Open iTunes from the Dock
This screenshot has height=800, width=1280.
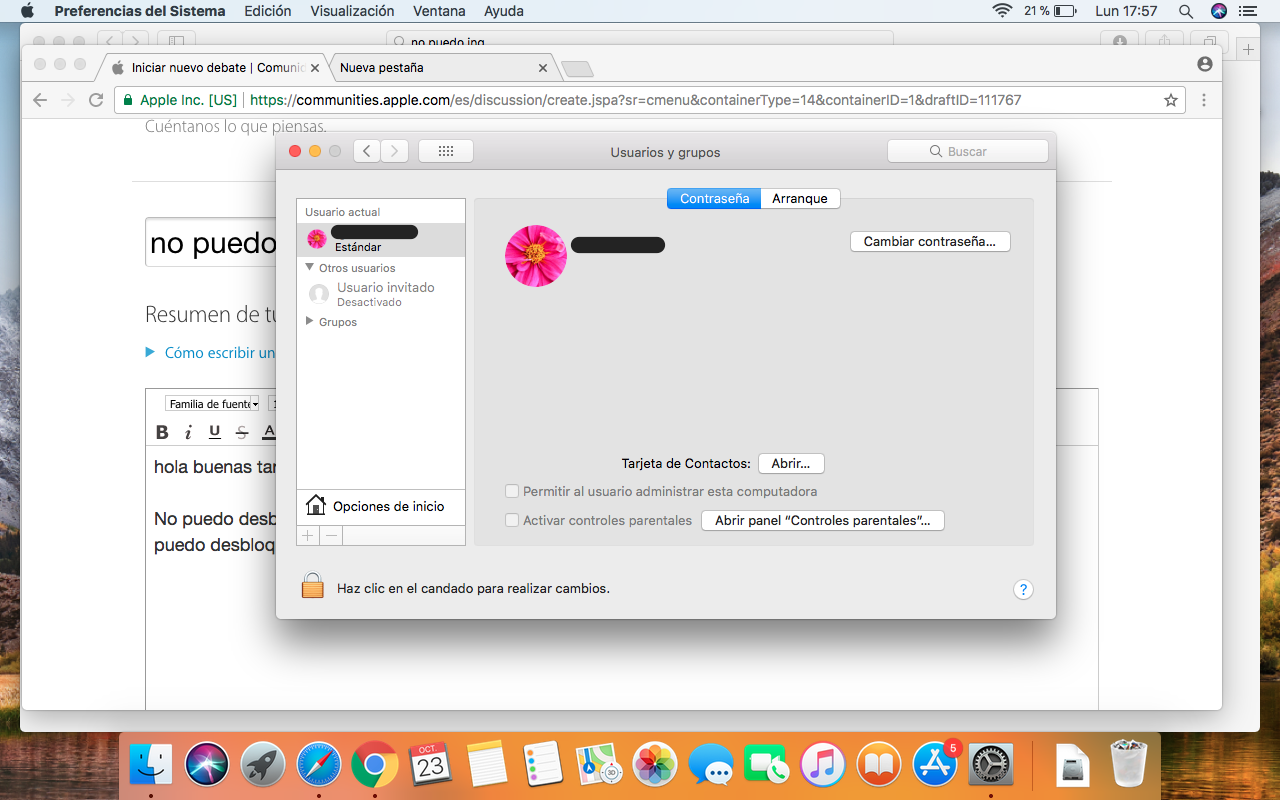pos(823,765)
